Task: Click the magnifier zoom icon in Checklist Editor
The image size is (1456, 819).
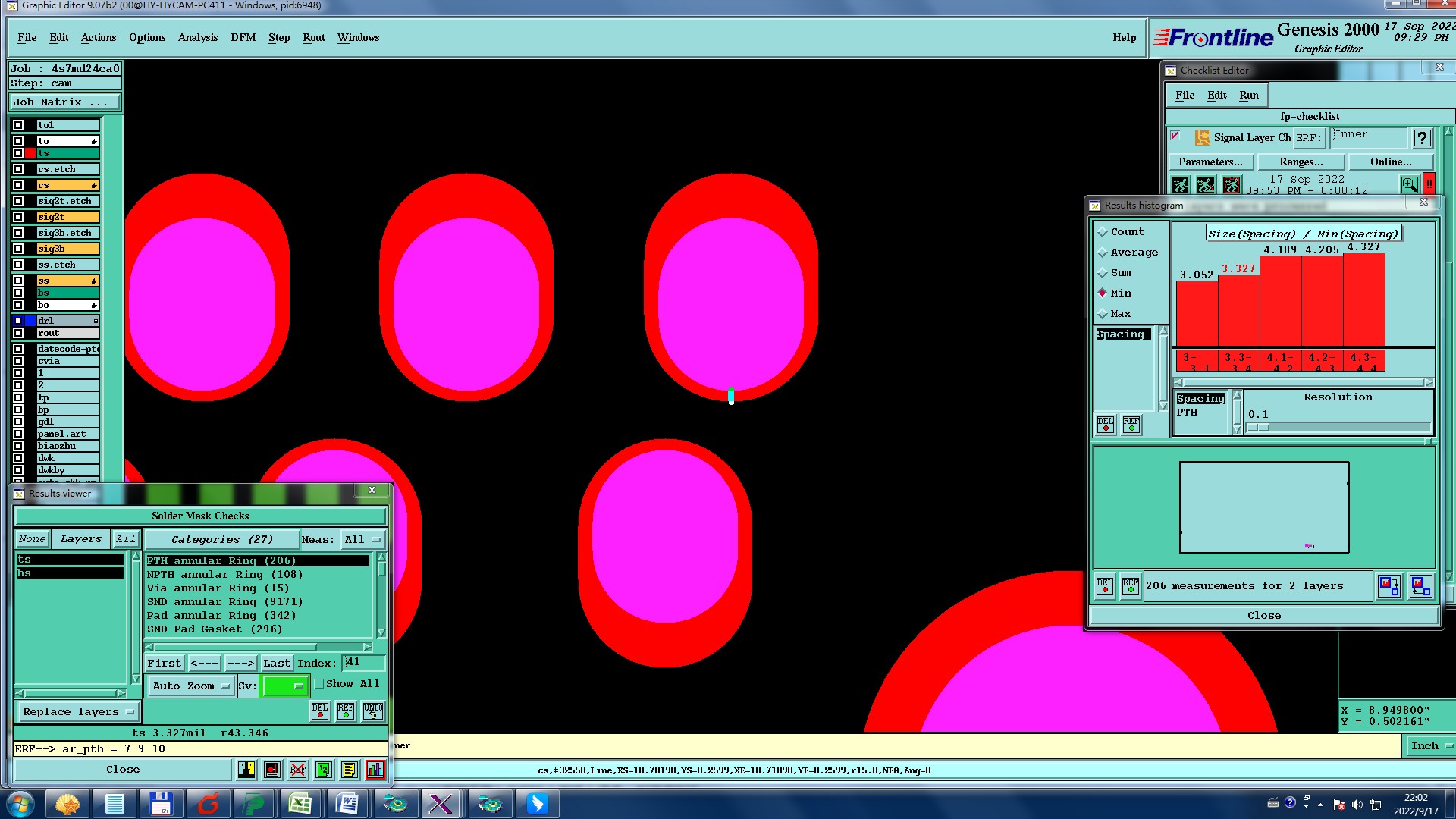Action: pos(1409,184)
